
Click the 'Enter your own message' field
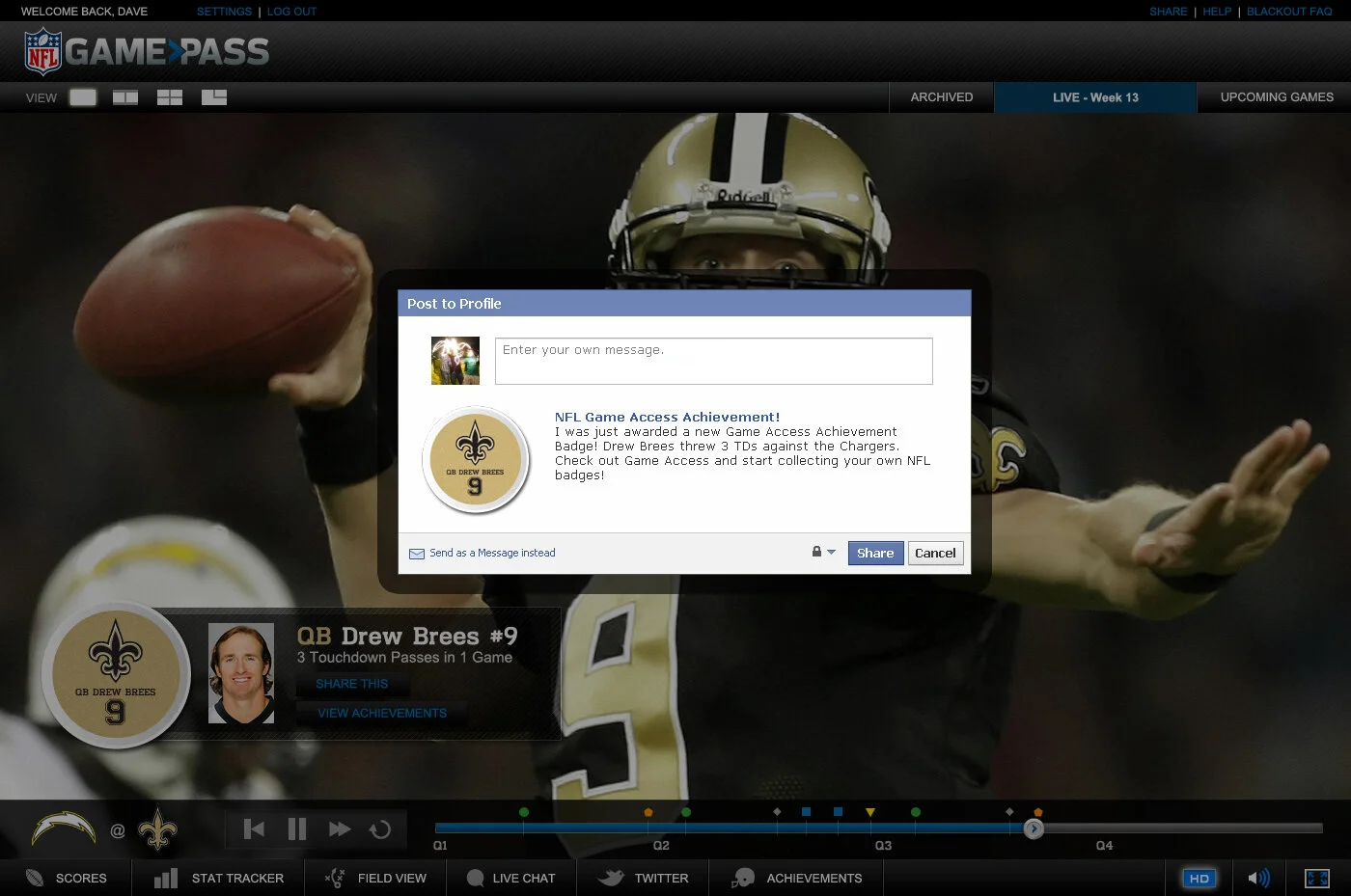[714, 361]
